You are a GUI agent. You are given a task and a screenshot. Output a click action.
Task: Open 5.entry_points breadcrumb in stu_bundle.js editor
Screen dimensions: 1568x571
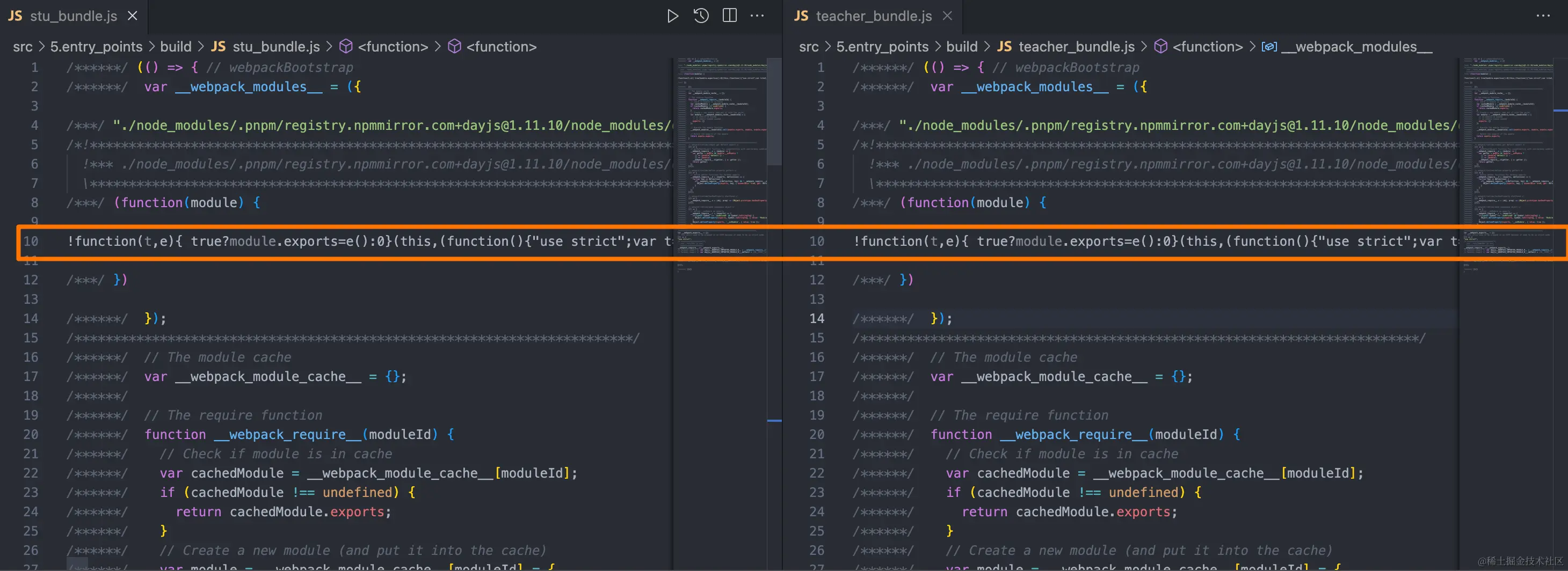click(x=96, y=46)
